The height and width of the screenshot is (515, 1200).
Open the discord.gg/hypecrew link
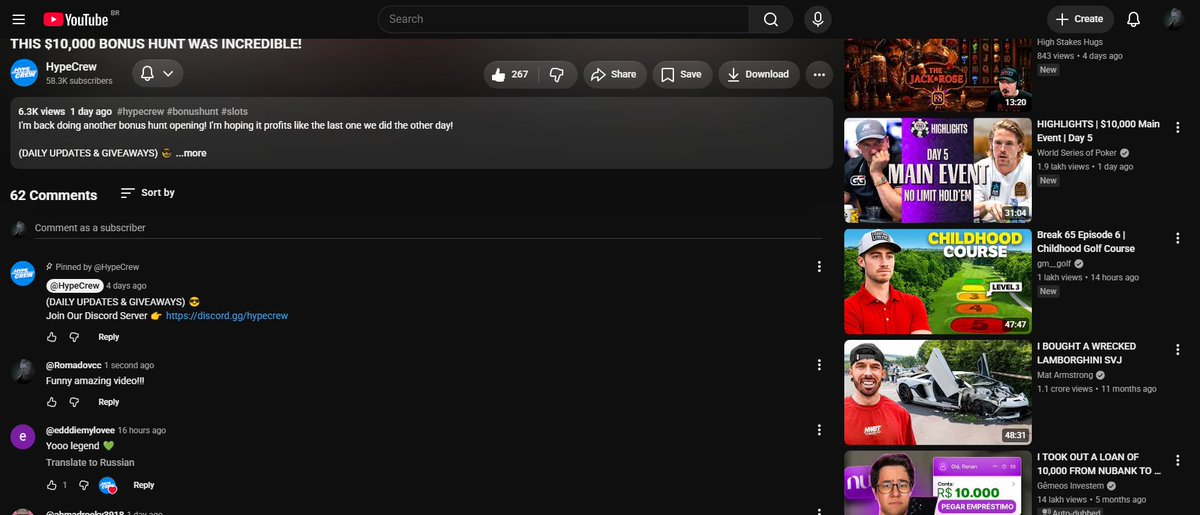coord(227,316)
